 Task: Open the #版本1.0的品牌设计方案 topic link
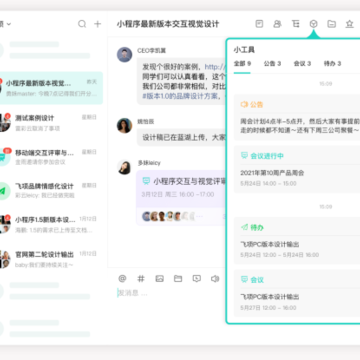pyautogui.click(x=180, y=96)
